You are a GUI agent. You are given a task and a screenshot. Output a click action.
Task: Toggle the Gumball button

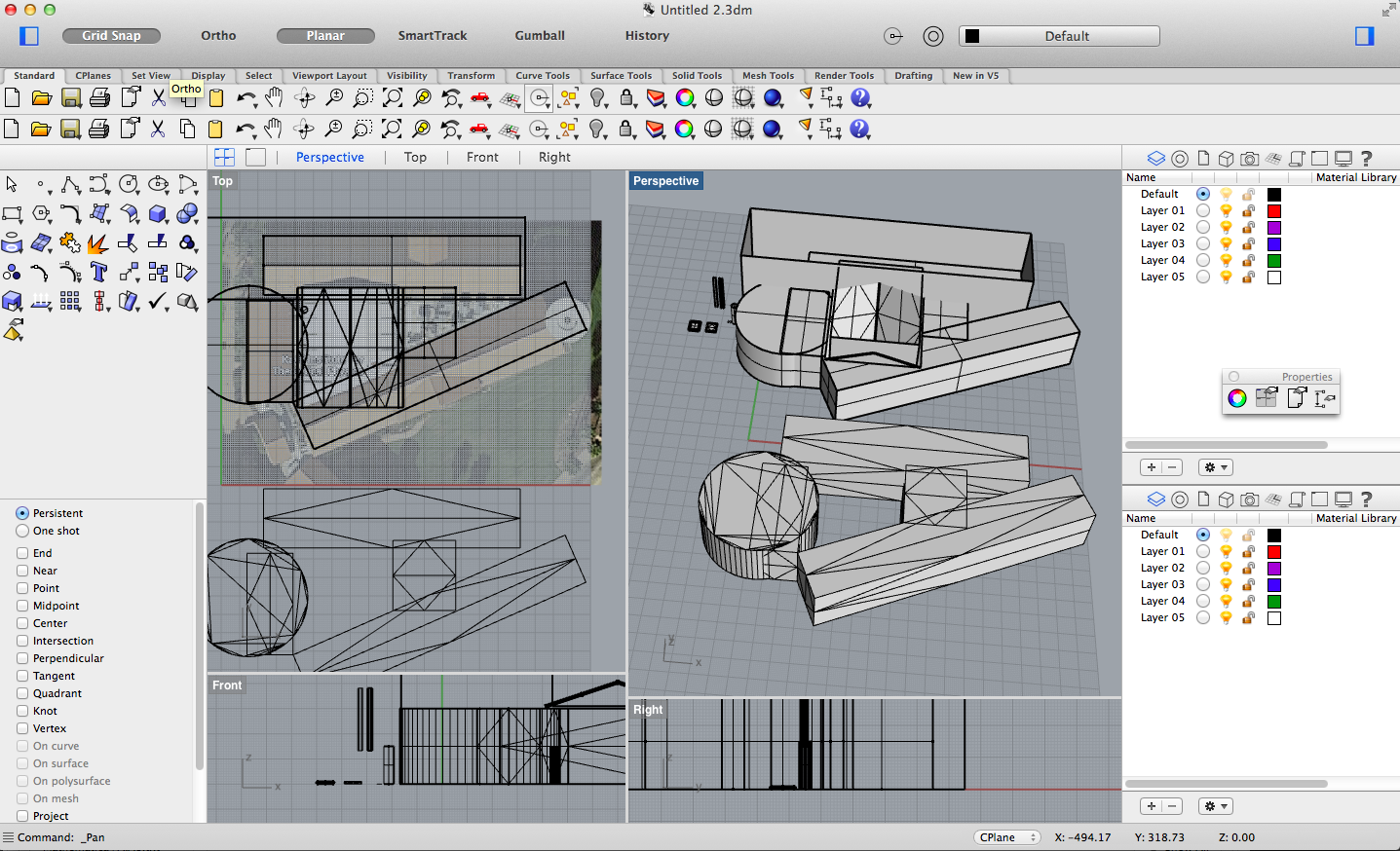pyautogui.click(x=540, y=35)
